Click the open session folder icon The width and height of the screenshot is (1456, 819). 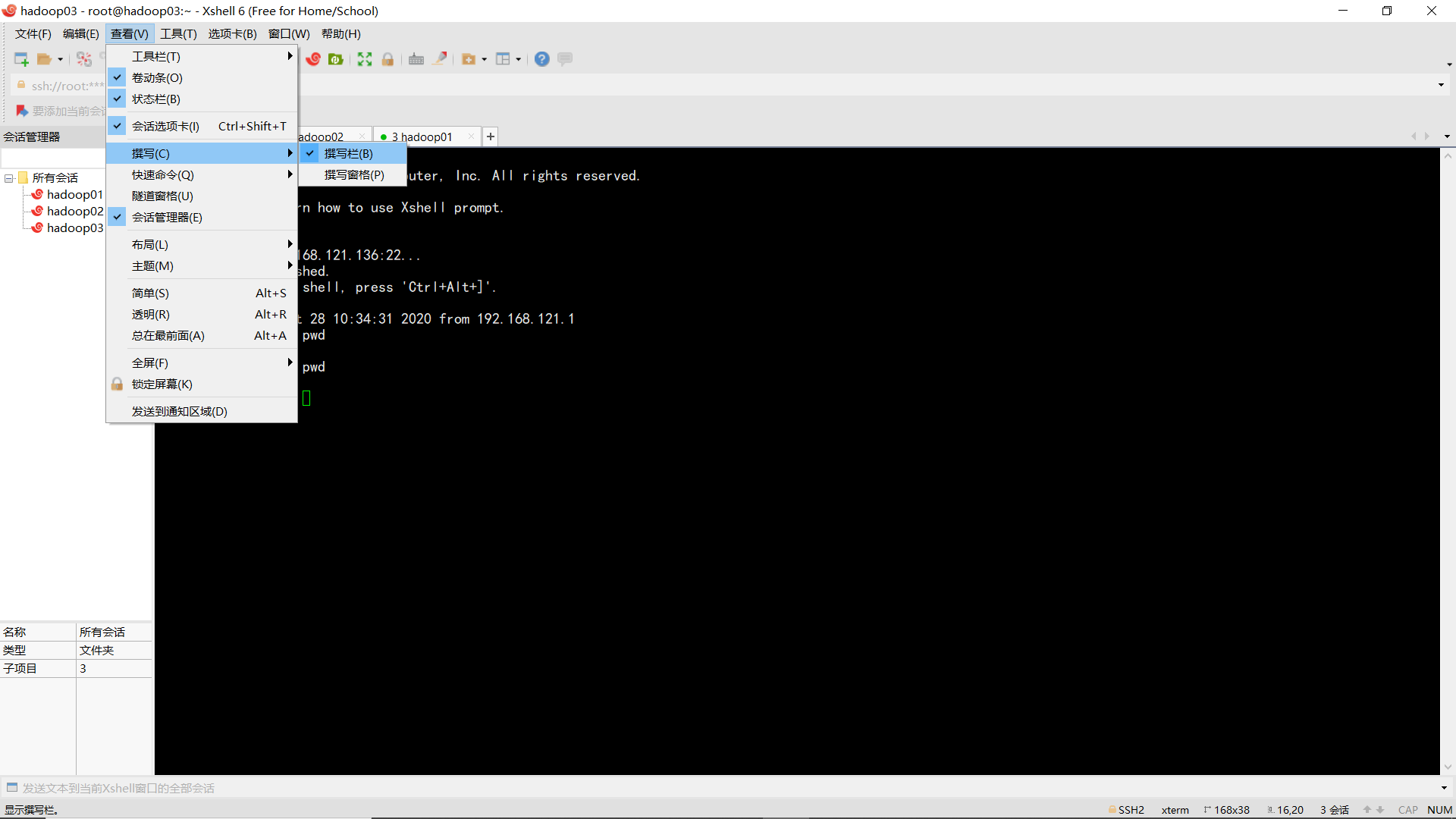[x=45, y=59]
